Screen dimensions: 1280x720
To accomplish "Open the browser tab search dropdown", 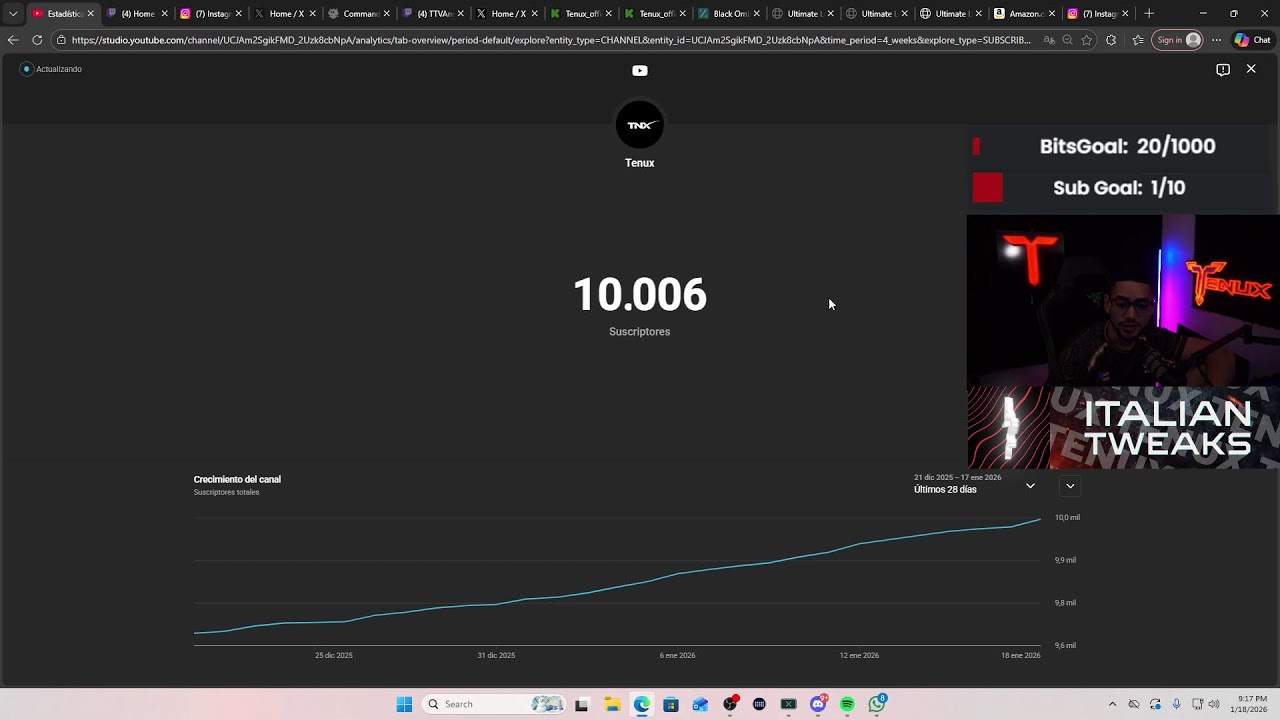I will pos(13,14).
